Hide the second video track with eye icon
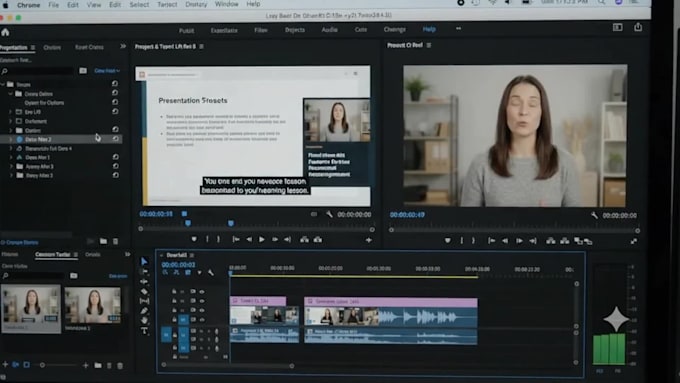Viewport: 680px width, 383px height. point(202,301)
